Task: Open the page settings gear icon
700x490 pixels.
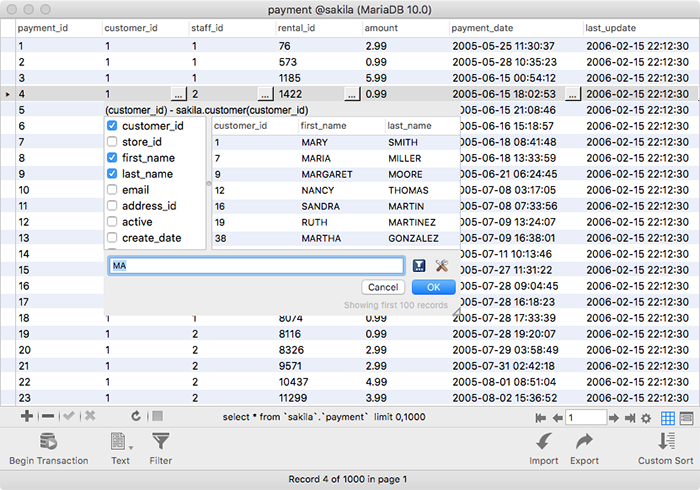Action: [x=646, y=418]
